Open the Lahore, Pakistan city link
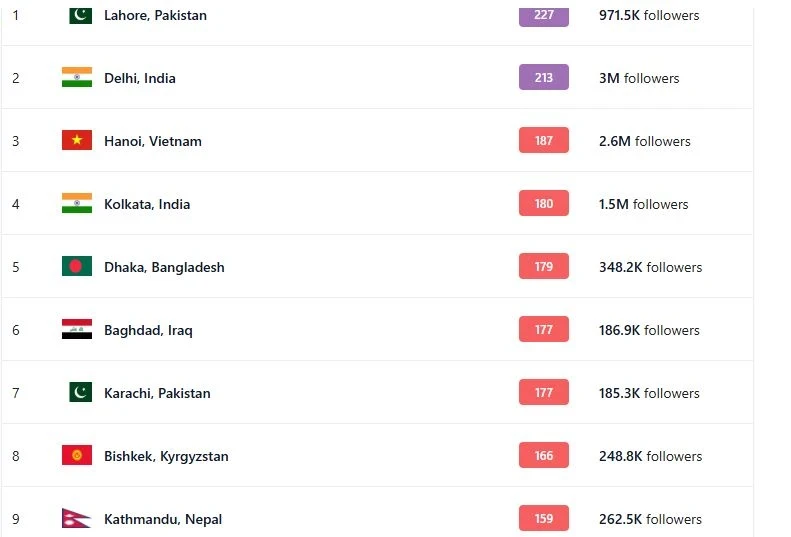Image resolution: width=791 pixels, height=537 pixels. click(x=155, y=16)
